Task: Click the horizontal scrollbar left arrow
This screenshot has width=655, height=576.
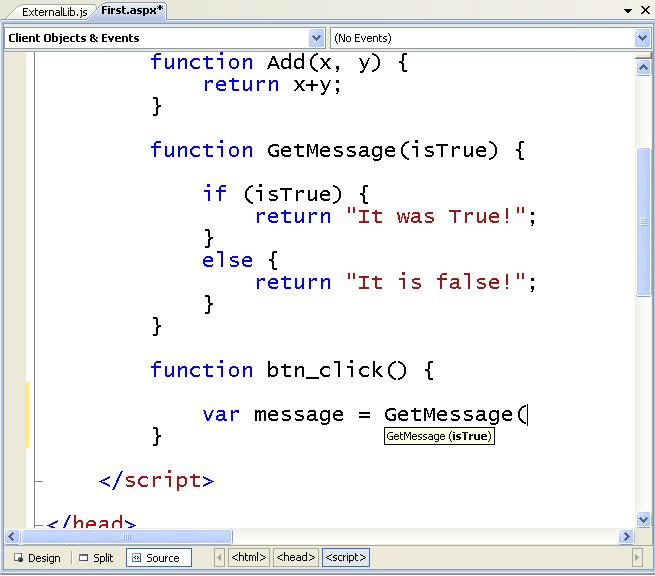Action: pyautogui.click(x=9, y=537)
